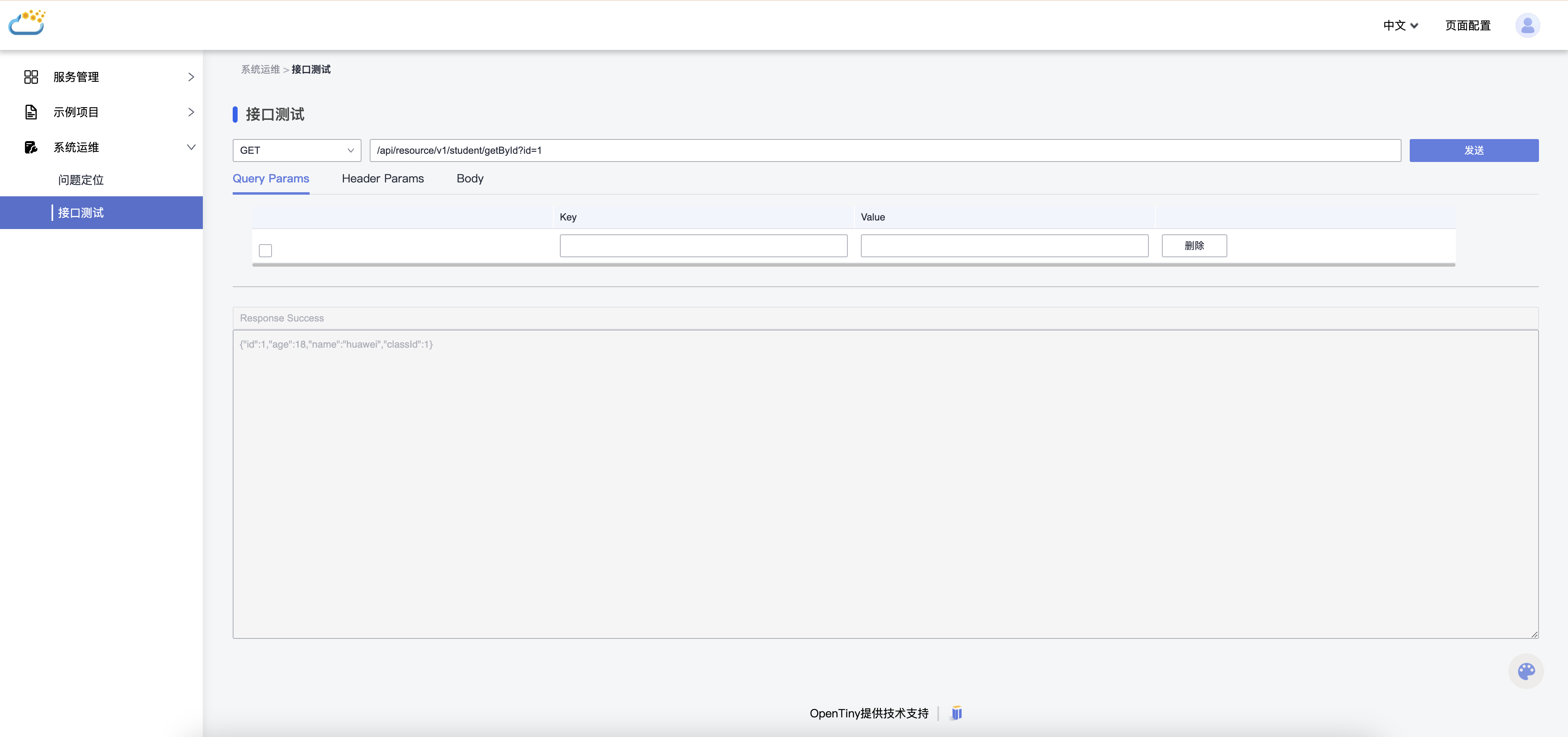Switch to the Body tab

point(470,179)
